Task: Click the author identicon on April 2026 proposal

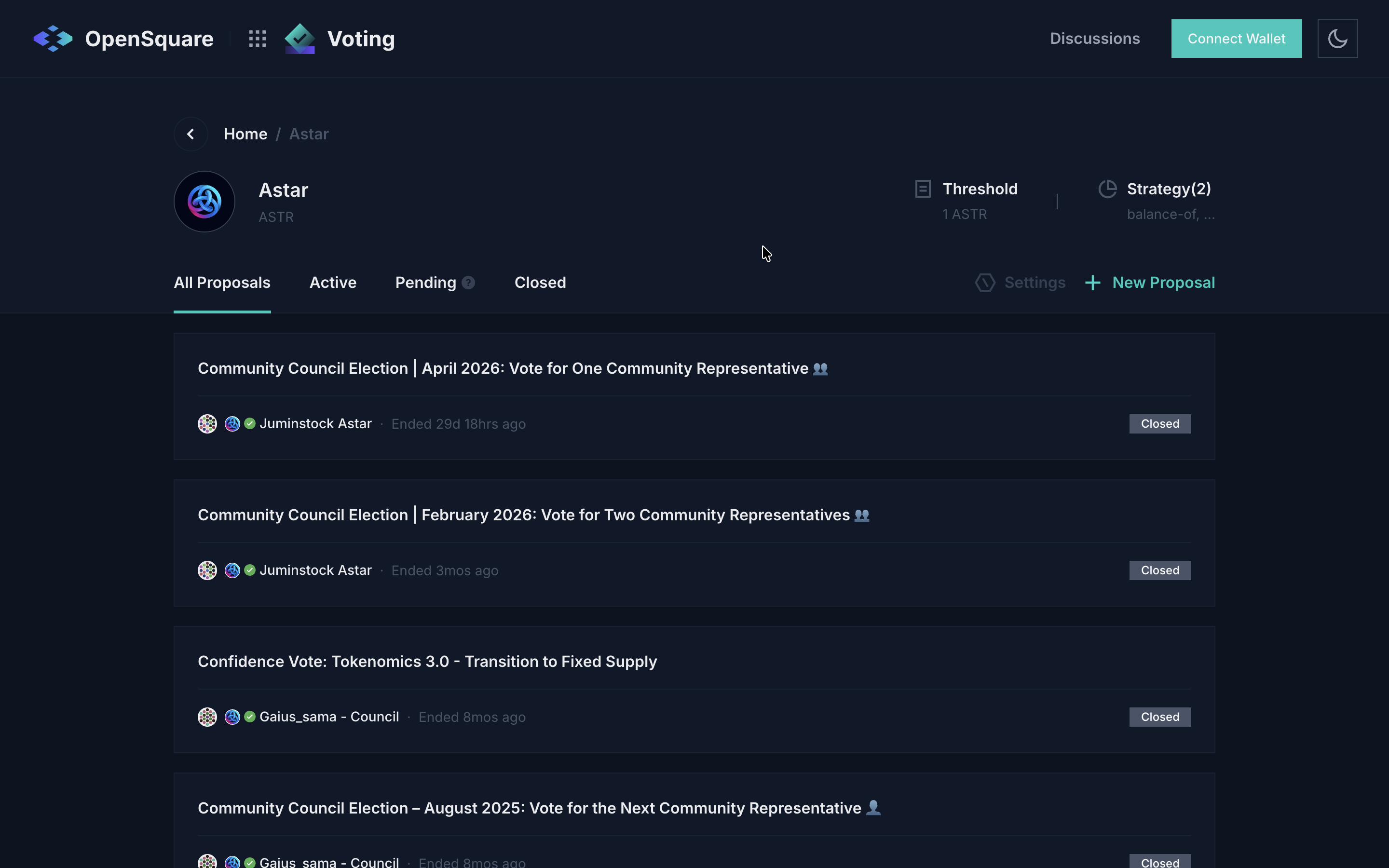Action: pyautogui.click(x=207, y=424)
